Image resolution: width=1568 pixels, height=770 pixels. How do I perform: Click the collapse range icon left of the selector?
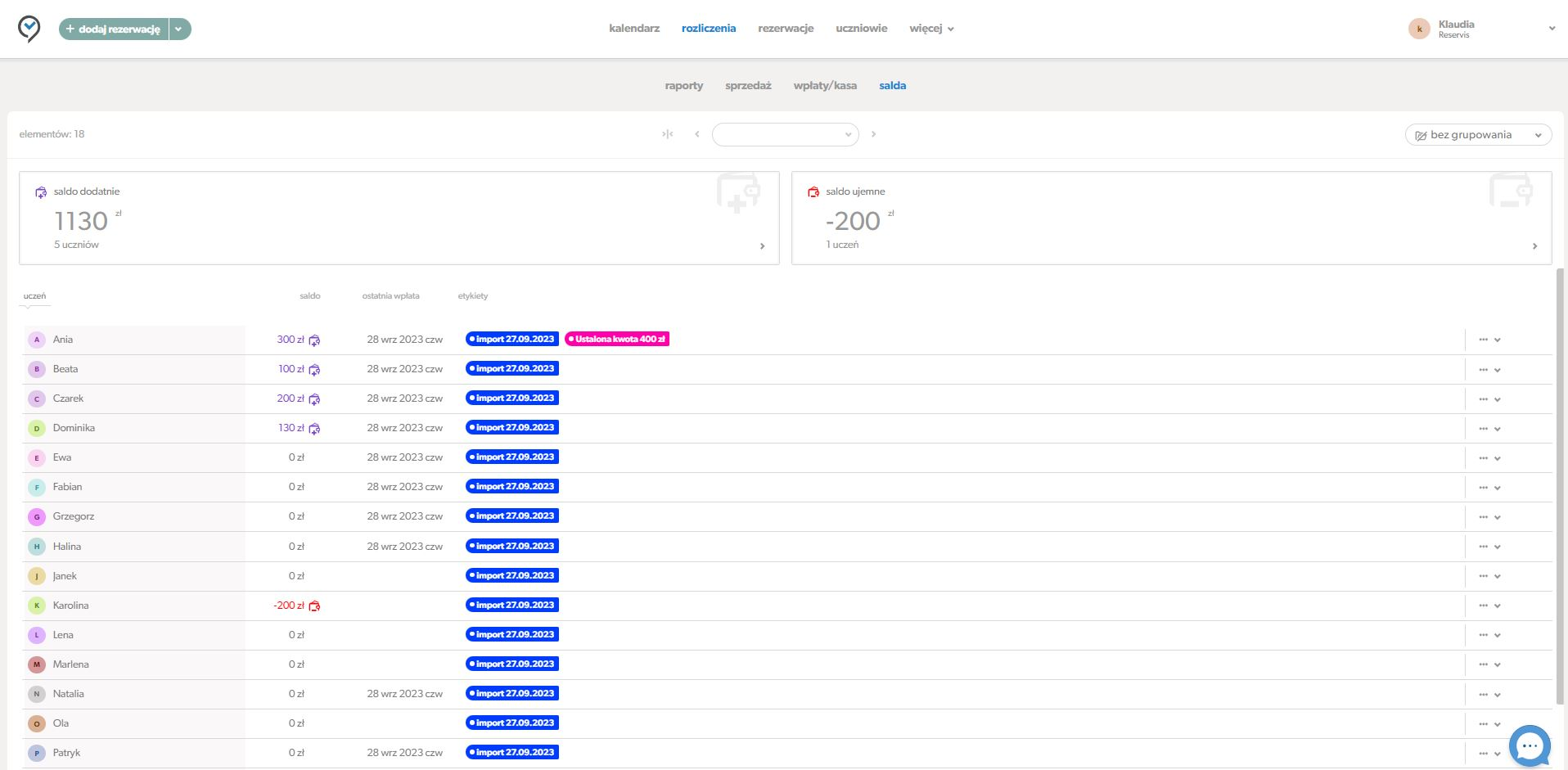[668, 134]
